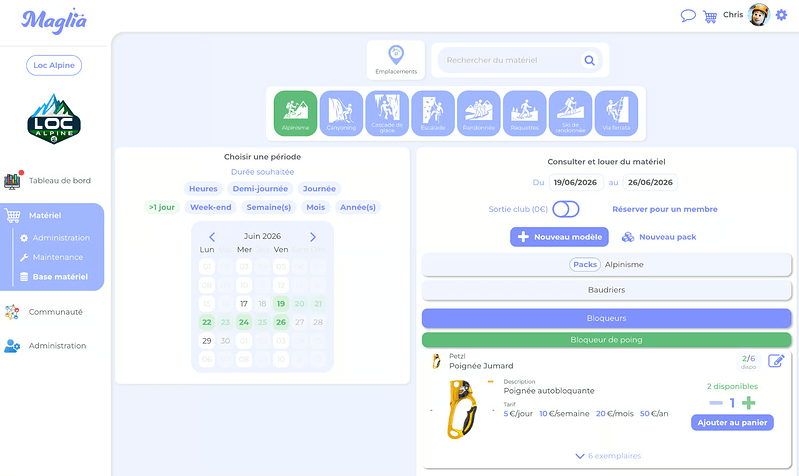The width and height of the screenshot is (799, 476).
Task: Click Réserver pour un membre link
Action: pyautogui.click(x=664, y=209)
